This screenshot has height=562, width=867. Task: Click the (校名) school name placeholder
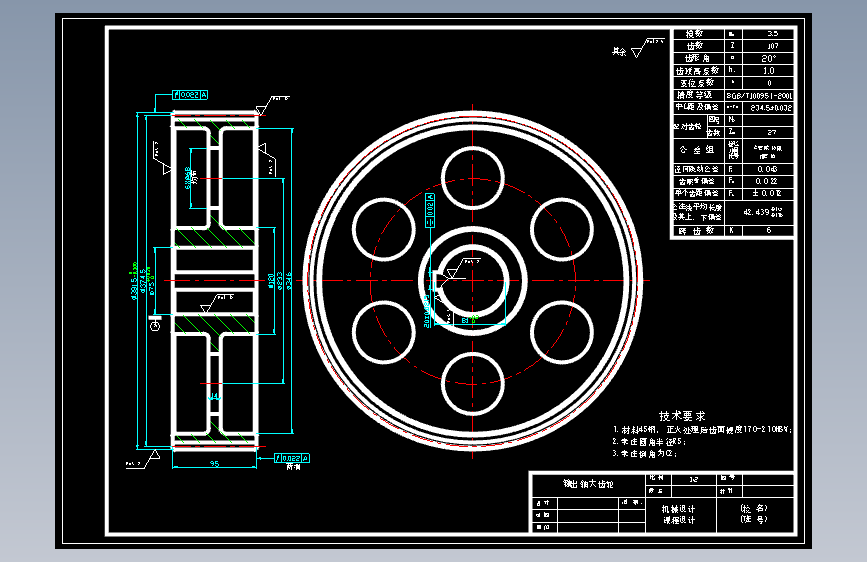(x=754, y=508)
